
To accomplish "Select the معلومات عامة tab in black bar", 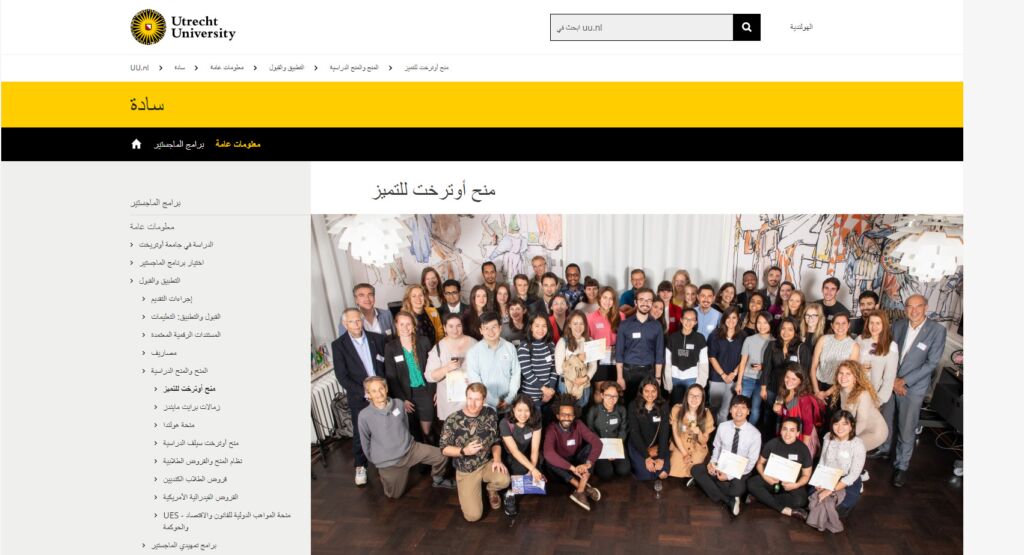I will [x=238, y=144].
